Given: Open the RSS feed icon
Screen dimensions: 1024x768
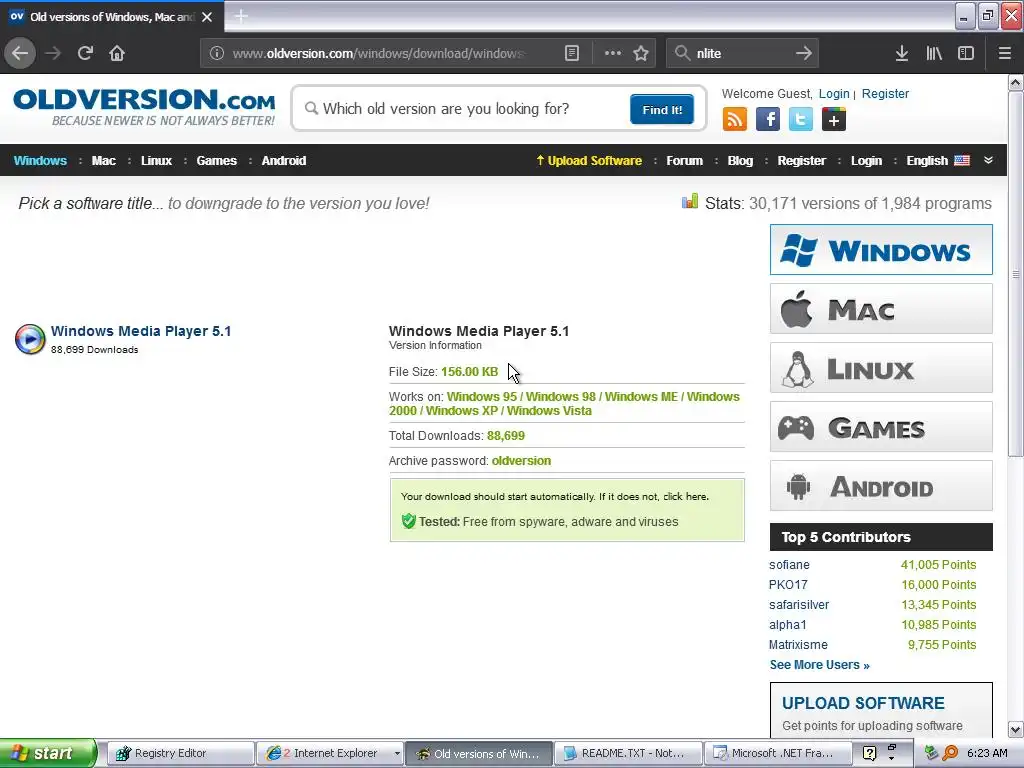Looking at the screenshot, I should pos(735,120).
